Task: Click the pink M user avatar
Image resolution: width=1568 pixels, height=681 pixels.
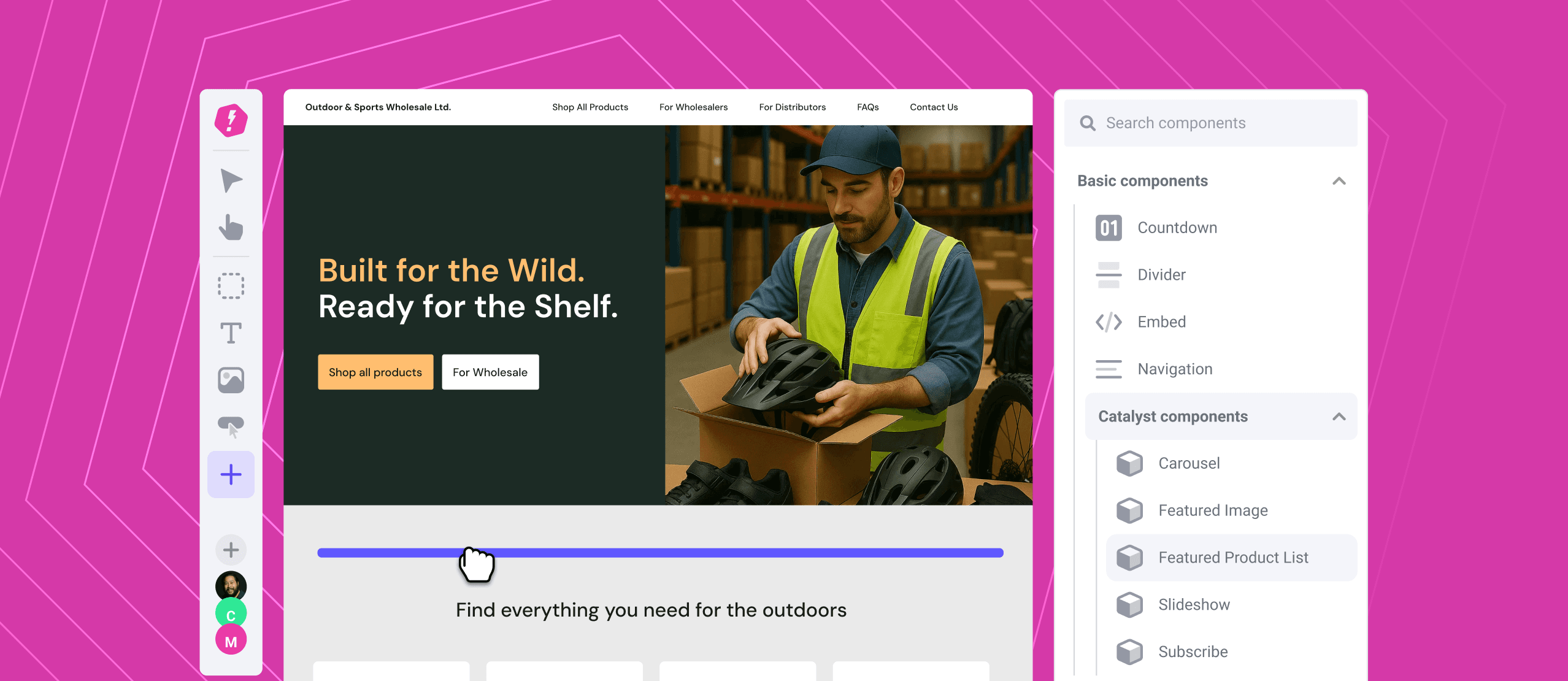Action: click(x=231, y=641)
